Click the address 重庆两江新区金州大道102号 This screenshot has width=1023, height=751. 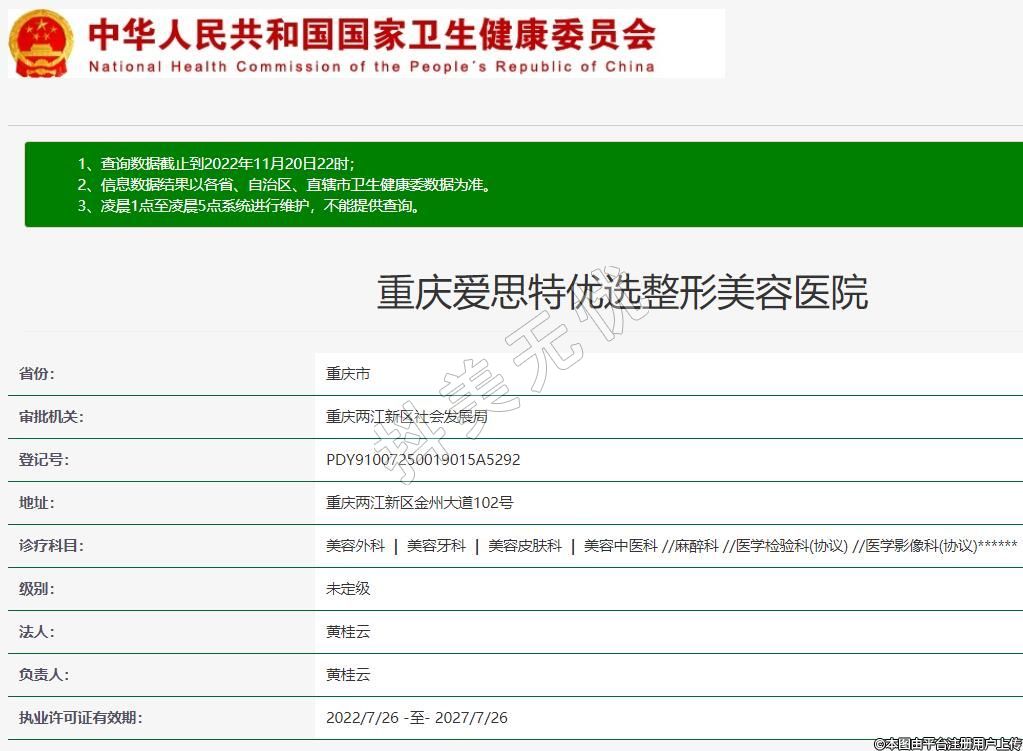click(419, 503)
